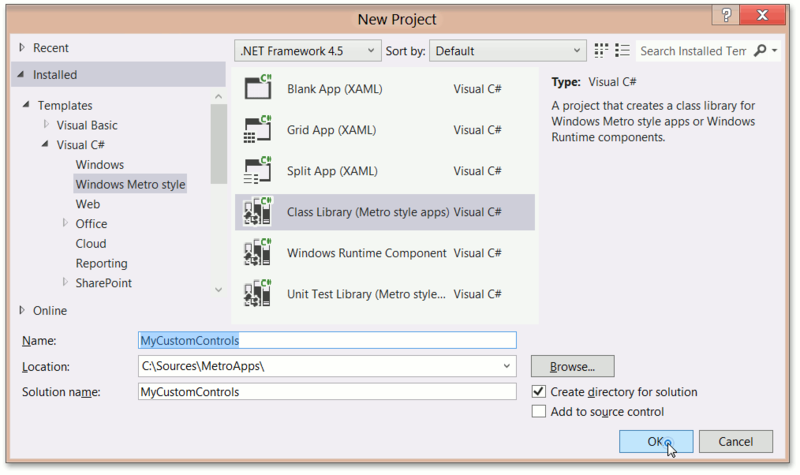Switch to small icons view

tap(601, 51)
